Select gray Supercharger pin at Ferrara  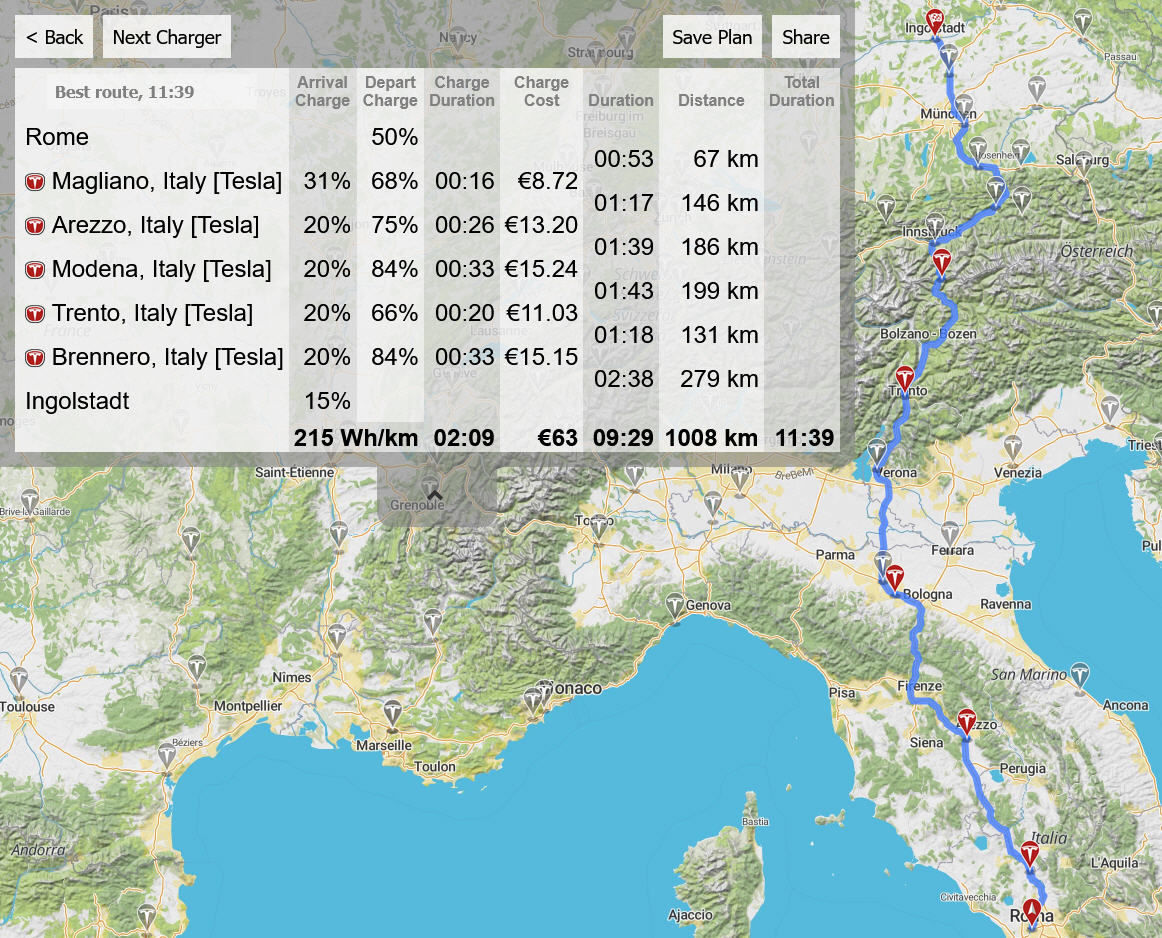(950, 533)
